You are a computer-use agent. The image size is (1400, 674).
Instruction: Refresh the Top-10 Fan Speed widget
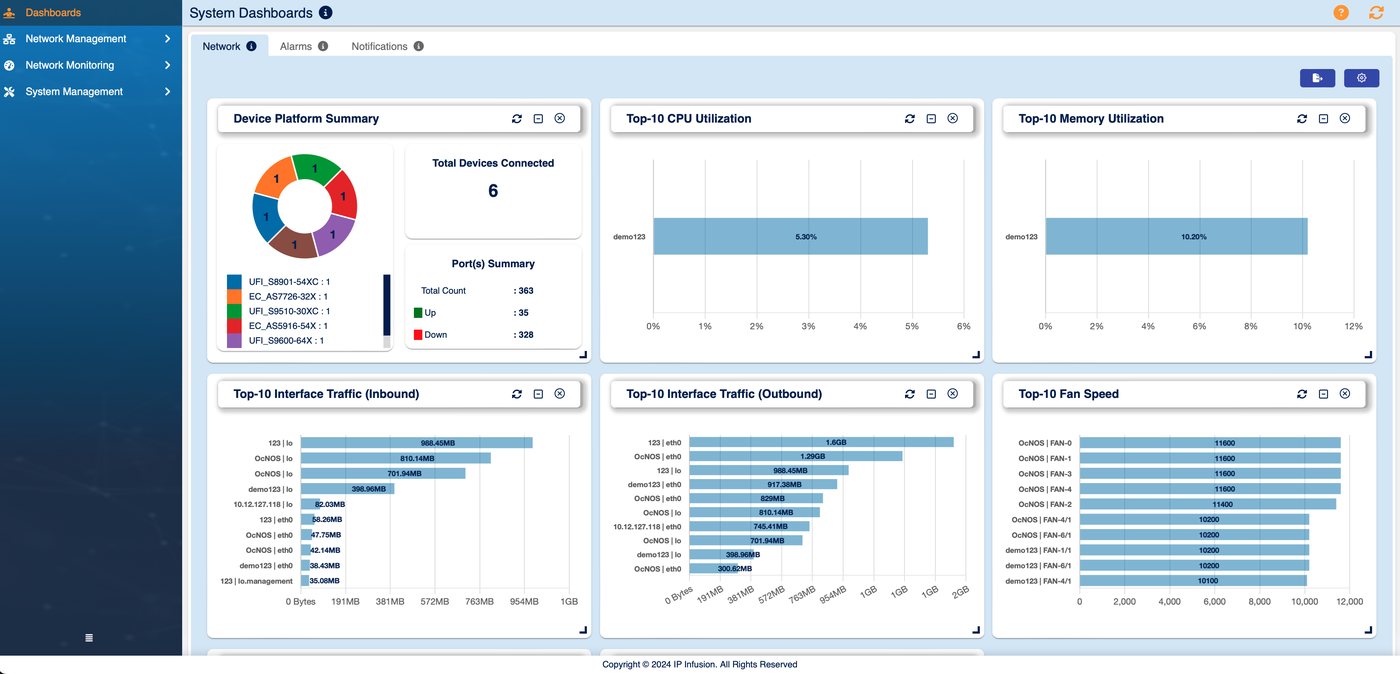(x=1302, y=394)
